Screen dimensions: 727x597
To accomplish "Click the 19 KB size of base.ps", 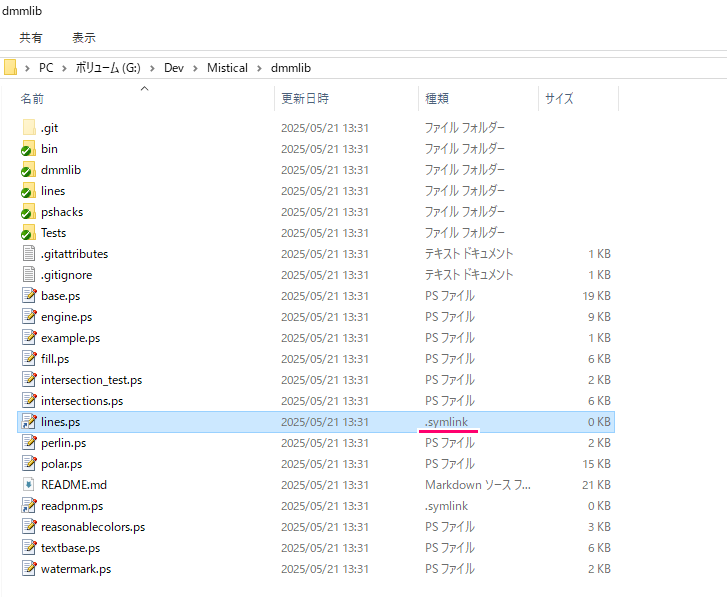I will (596, 296).
